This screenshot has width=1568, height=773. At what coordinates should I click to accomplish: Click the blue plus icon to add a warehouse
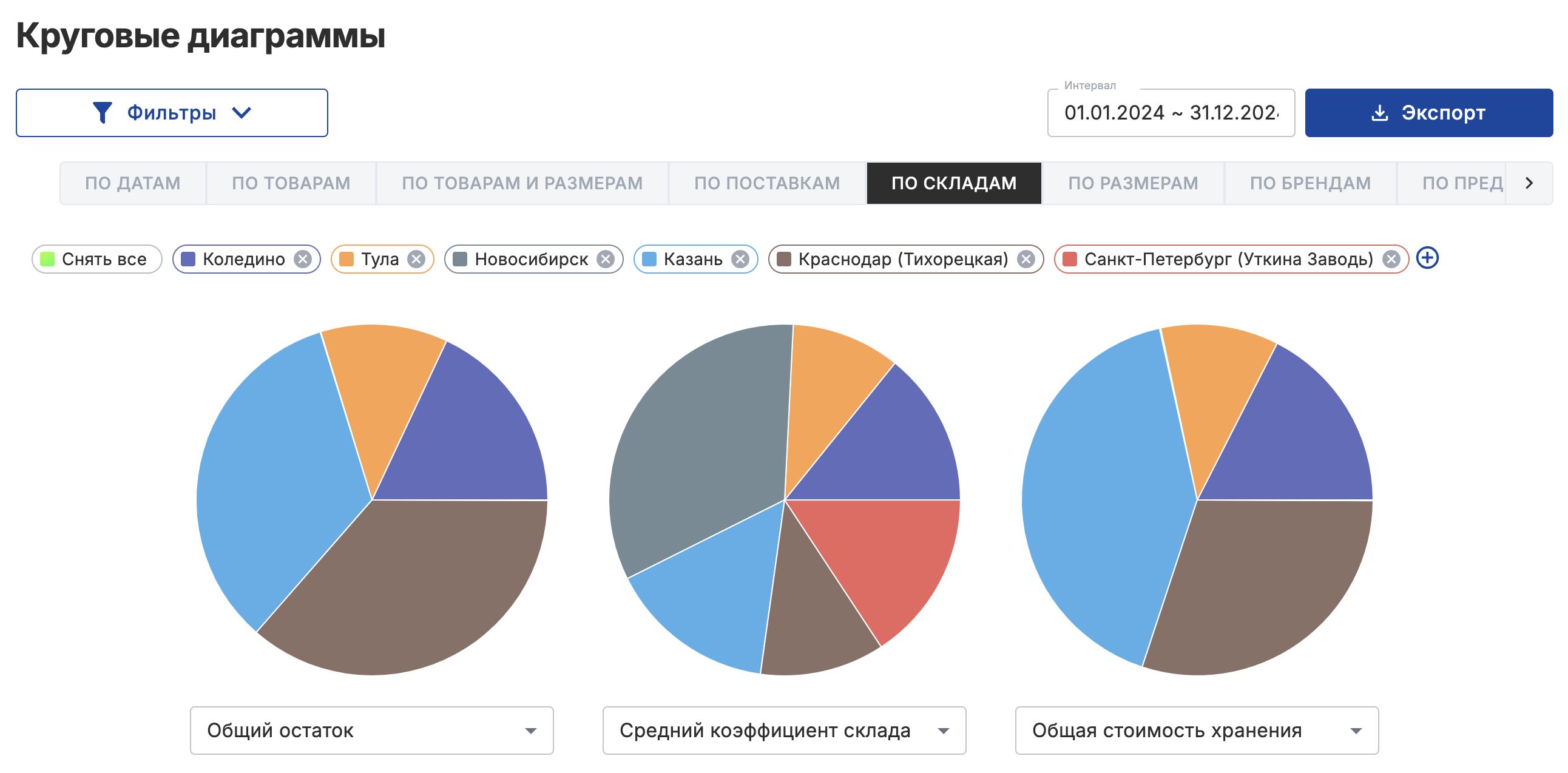tap(1427, 258)
